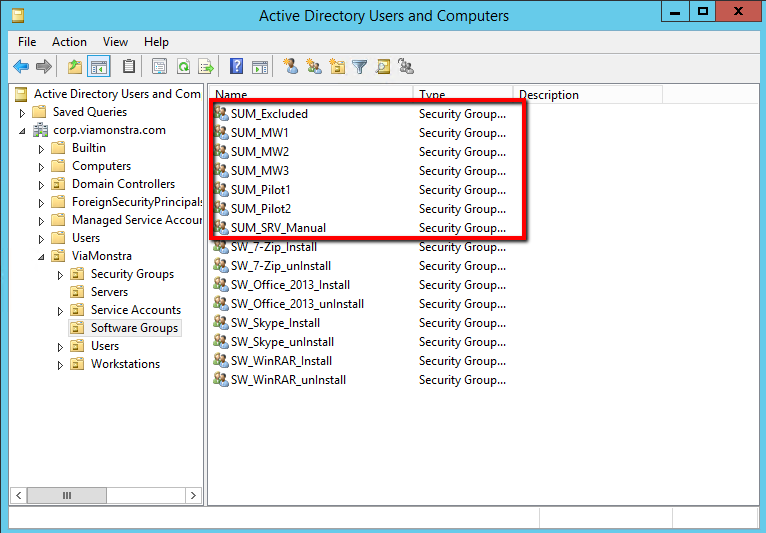Click the Filter funnel icon
The width and height of the screenshot is (766, 533).
tap(359, 67)
